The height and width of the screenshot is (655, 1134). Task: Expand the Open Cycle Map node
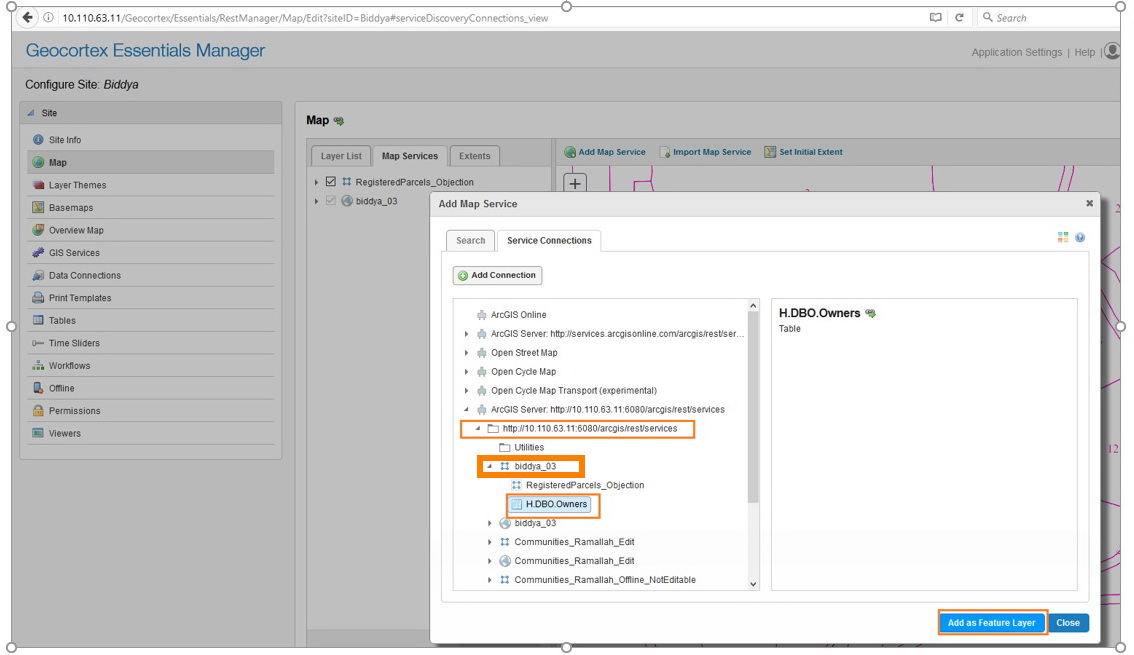(x=466, y=372)
